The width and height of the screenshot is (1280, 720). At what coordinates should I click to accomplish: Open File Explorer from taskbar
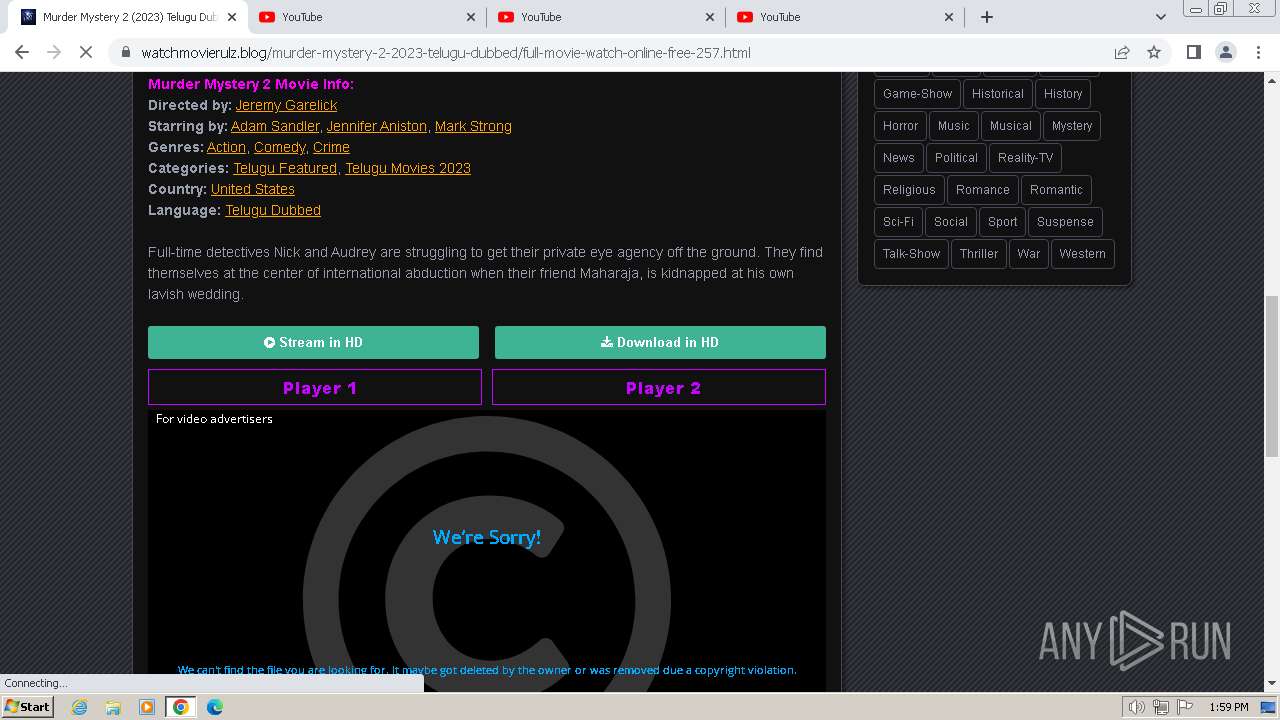click(x=113, y=707)
